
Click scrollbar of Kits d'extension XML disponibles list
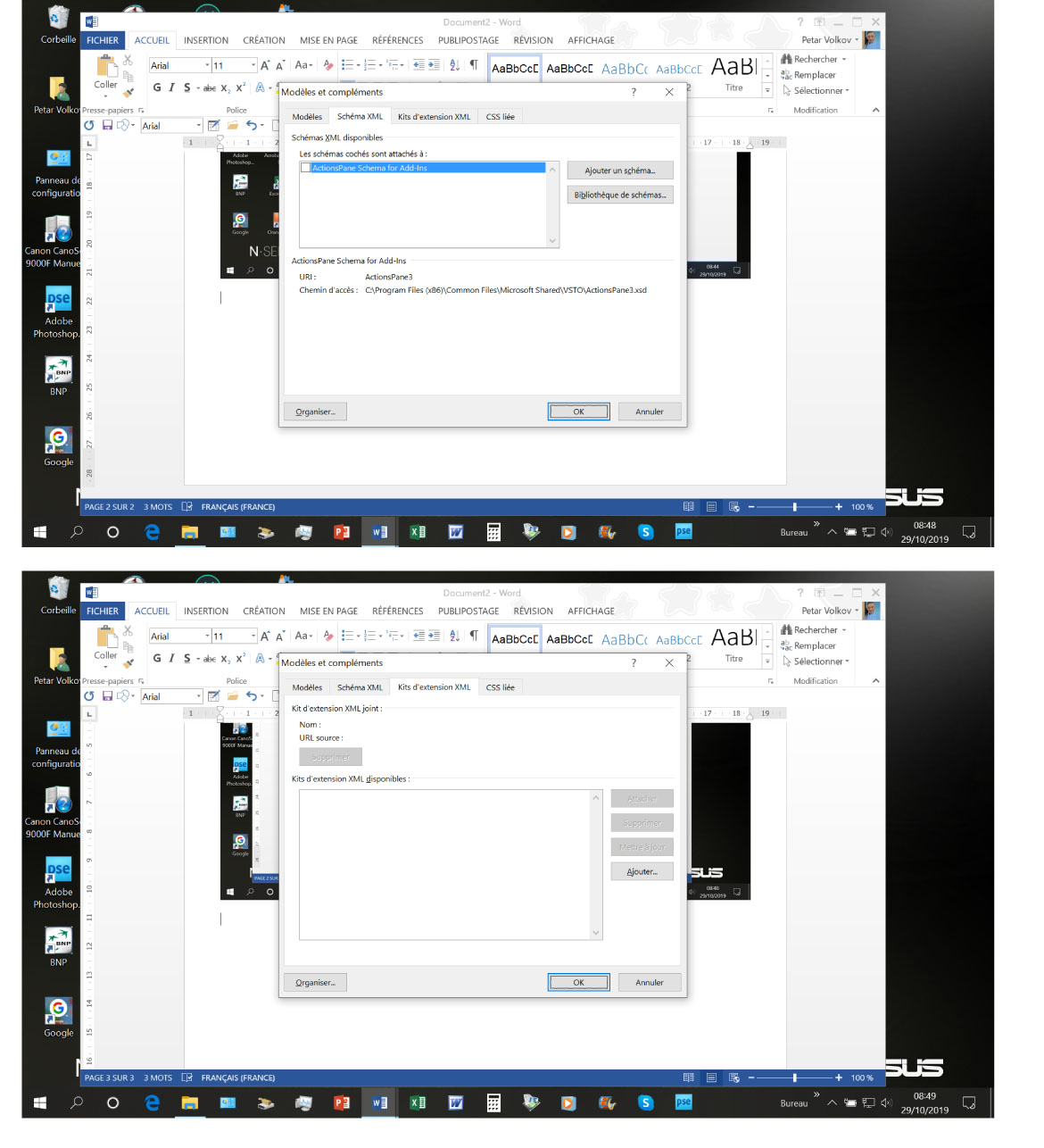(x=596, y=865)
